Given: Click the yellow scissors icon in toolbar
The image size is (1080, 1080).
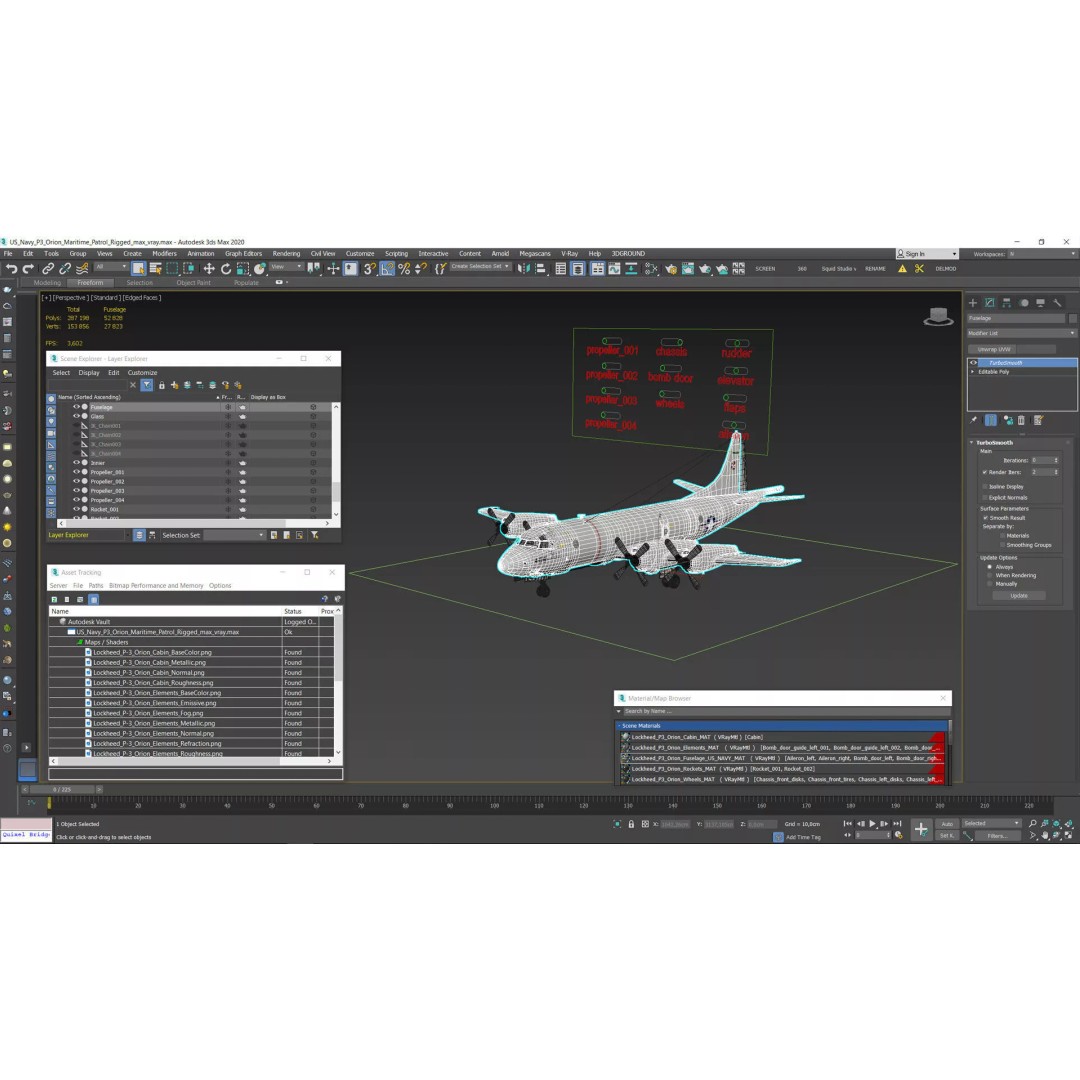Looking at the screenshot, I should (x=919, y=269).
